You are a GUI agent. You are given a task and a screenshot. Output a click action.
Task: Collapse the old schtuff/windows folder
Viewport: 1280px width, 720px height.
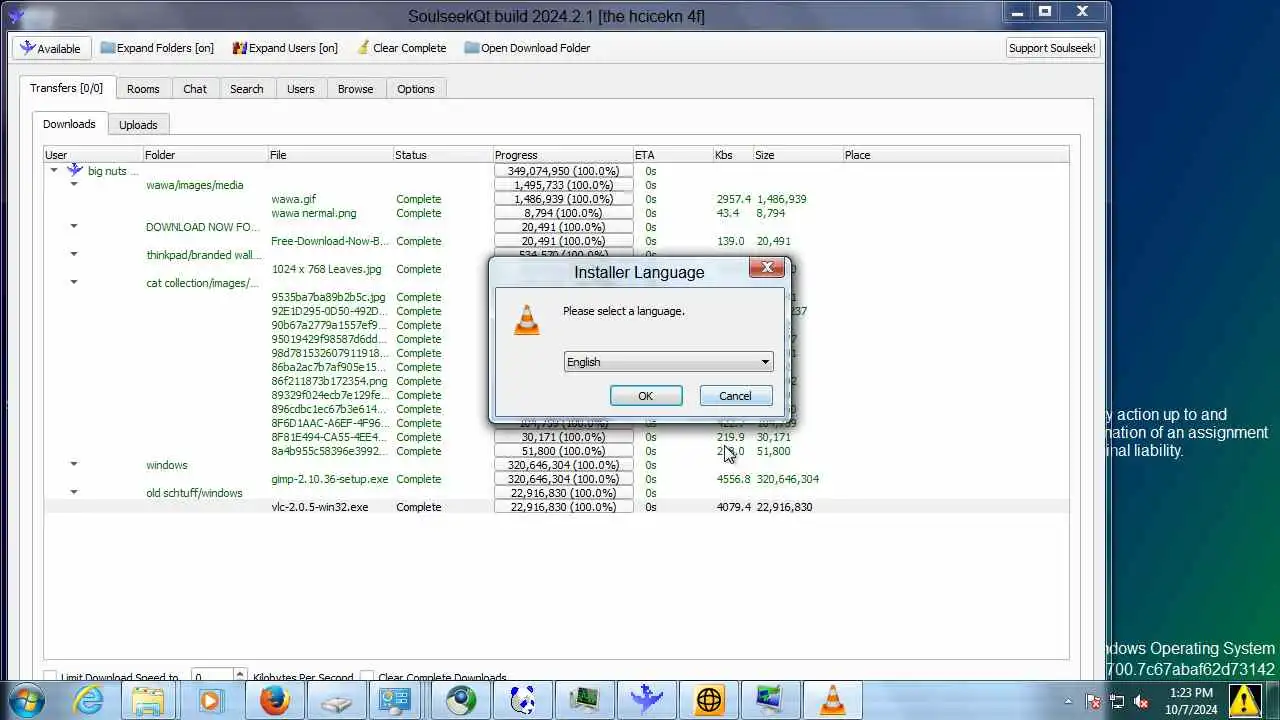74,493
